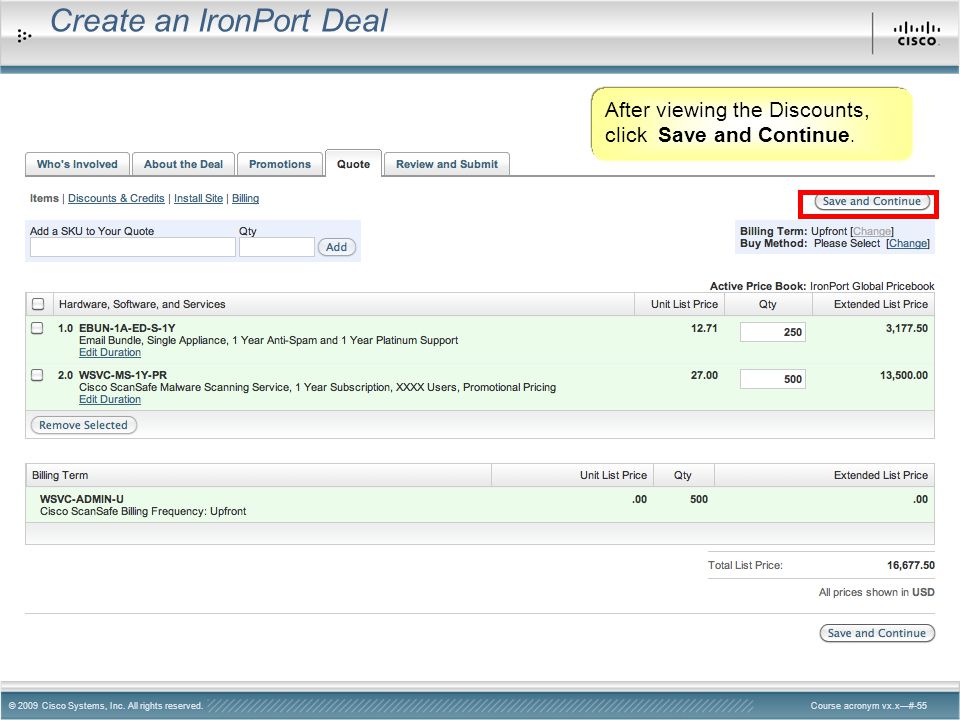960x720 pixels.
Task: Click Edit Duration under EBUN-1A-ED-S-1Y
Action: pos(110,353)
